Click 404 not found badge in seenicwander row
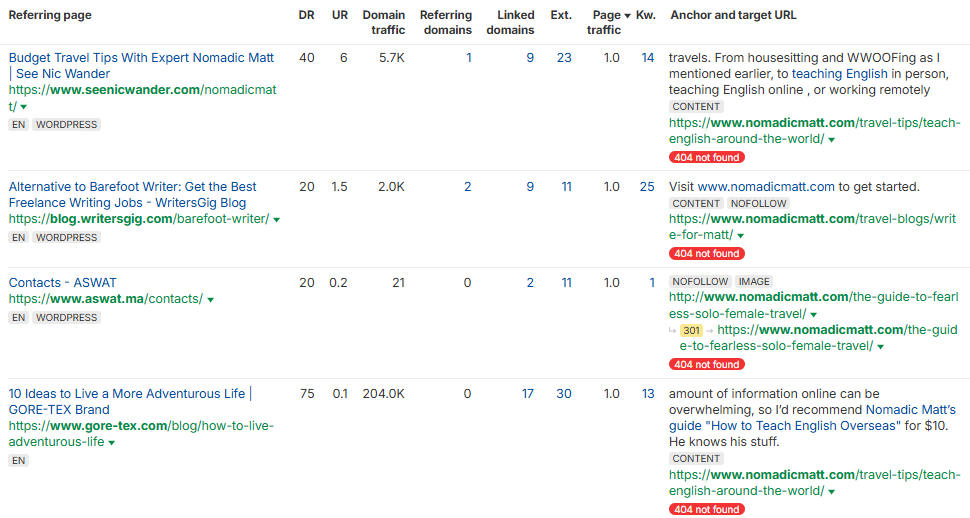 point(706,157)
